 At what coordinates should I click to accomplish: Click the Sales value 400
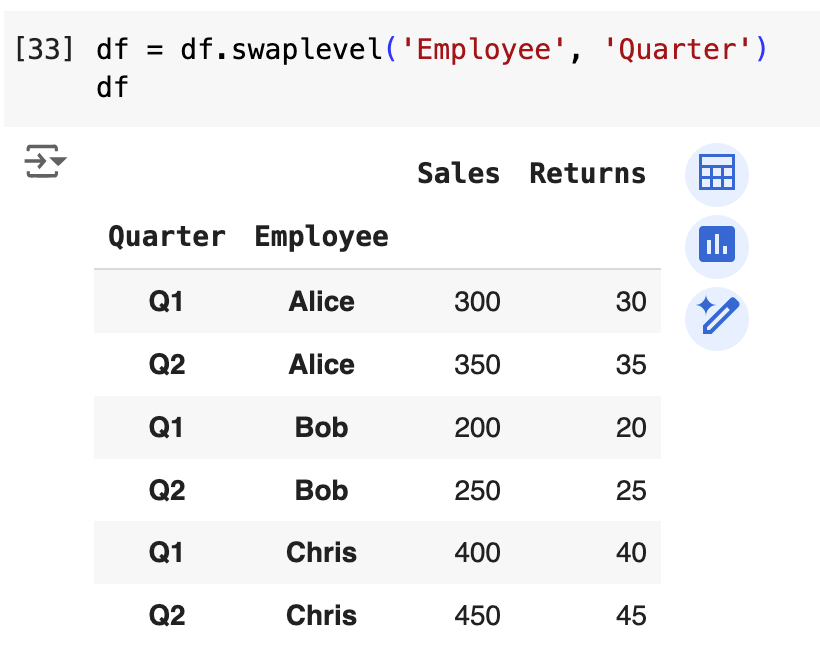477,553
